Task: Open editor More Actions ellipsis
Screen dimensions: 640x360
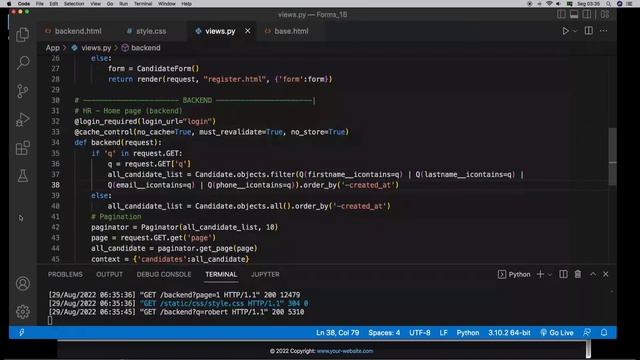Action: tap(604, 31)
